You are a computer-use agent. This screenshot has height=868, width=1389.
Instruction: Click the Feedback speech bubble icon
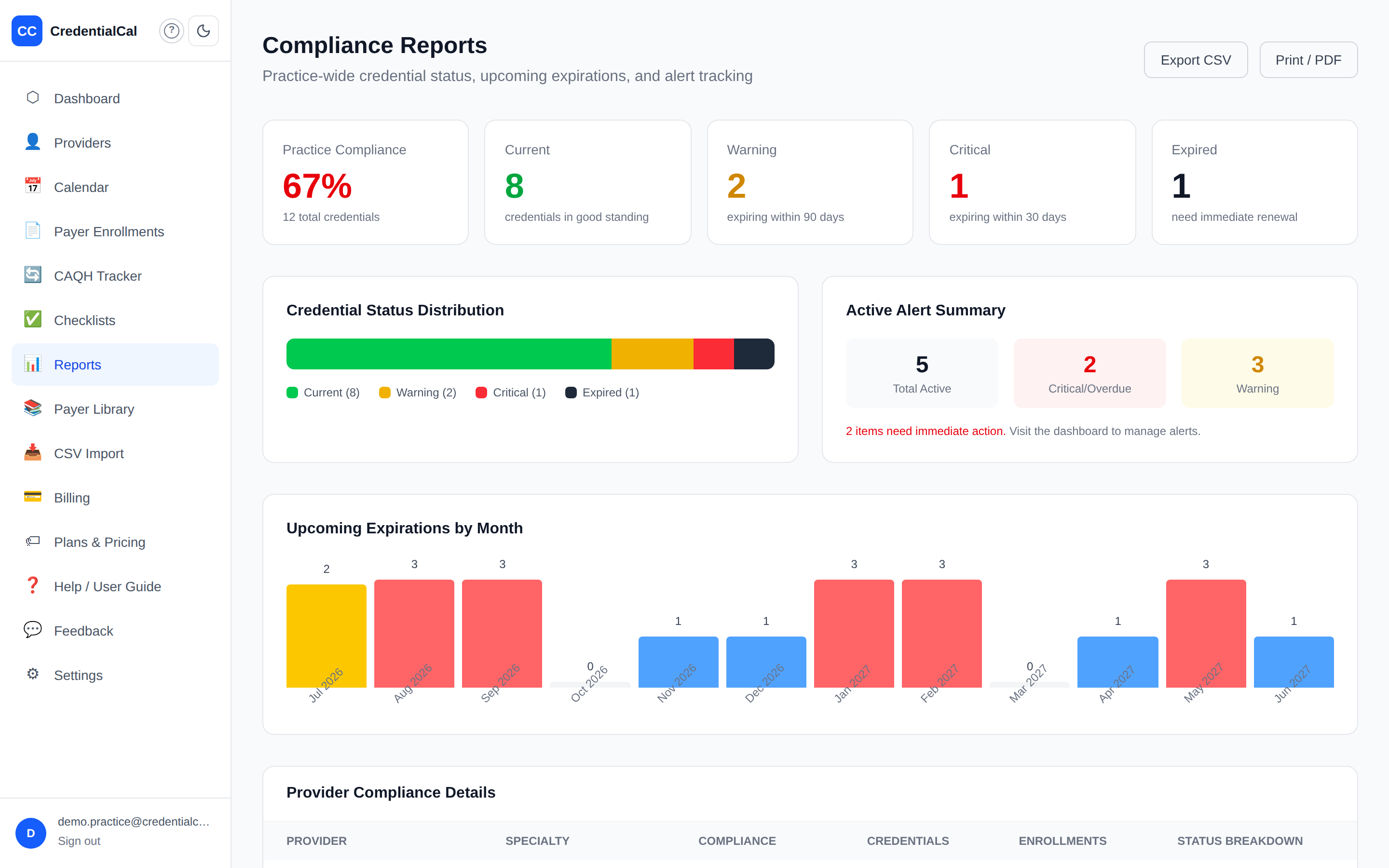tap(33, 630)
